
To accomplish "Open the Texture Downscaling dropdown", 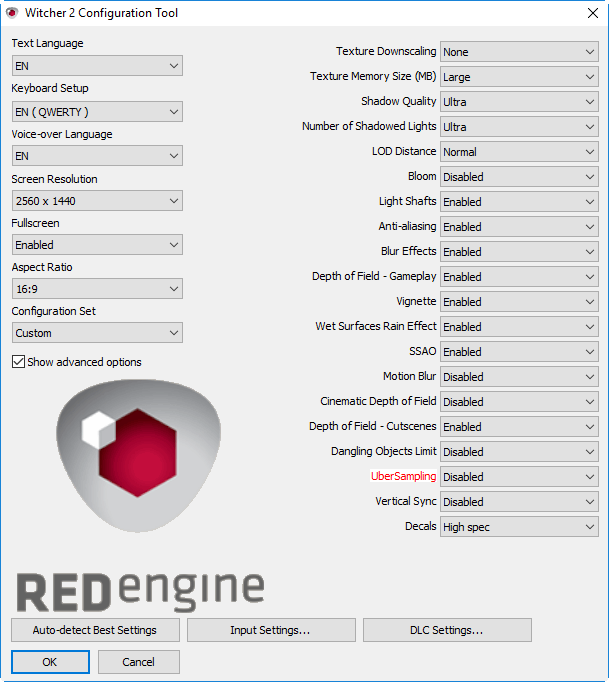I will tap(519, 52).
